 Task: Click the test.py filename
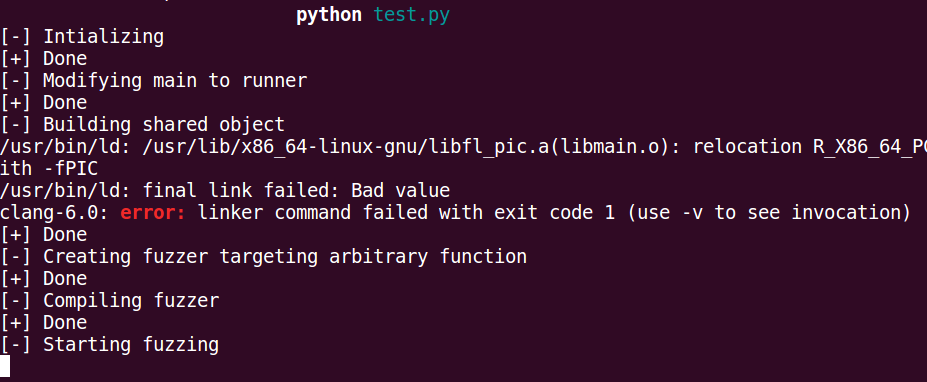click(x=411, y=15)
